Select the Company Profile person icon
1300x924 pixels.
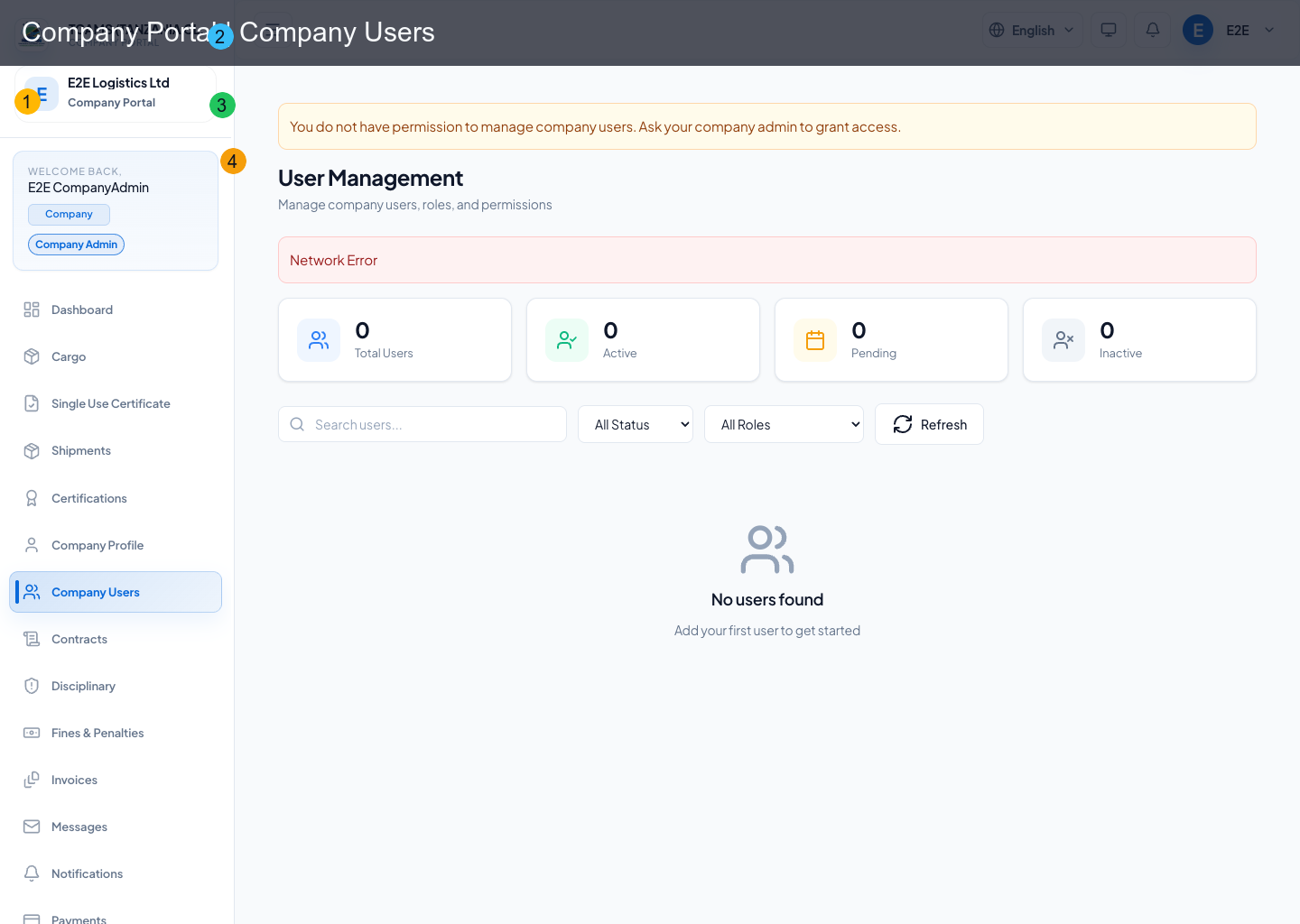pos(32,545)
